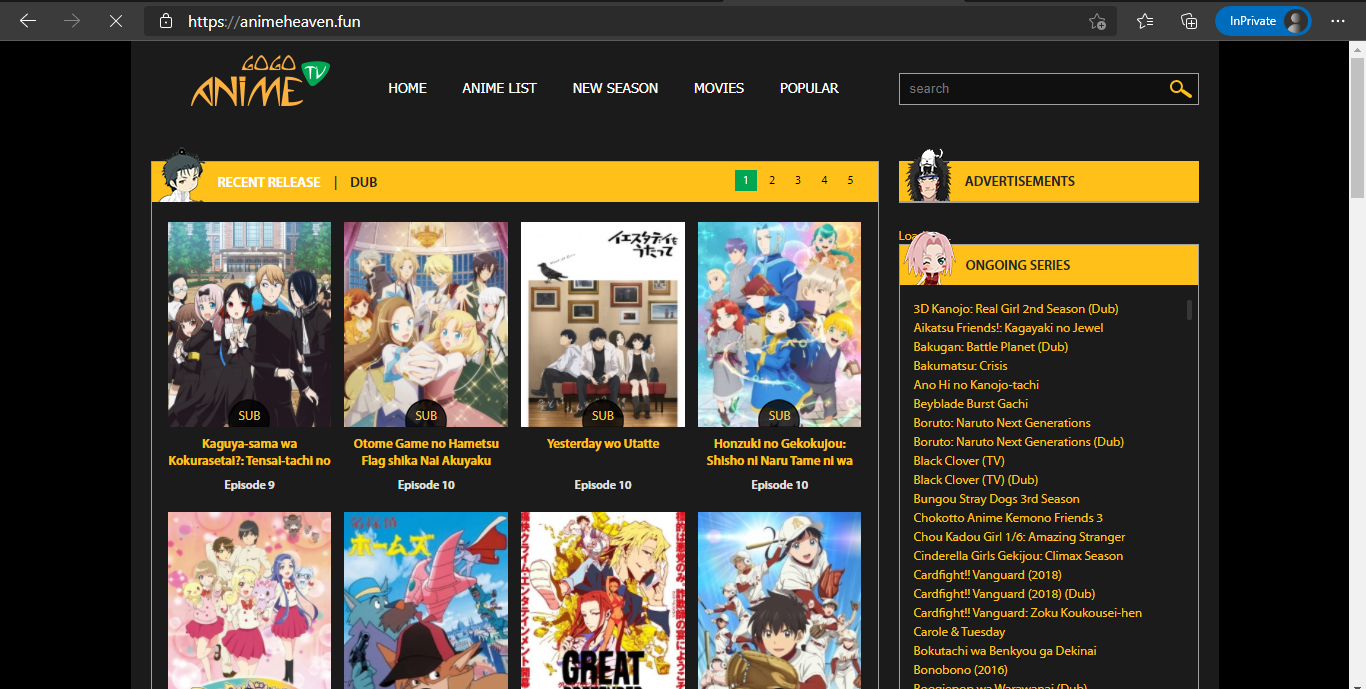Open Ano Hi no Kanojo-tachi link
This screenshot has width=1366, height=689.
(976, 385)
